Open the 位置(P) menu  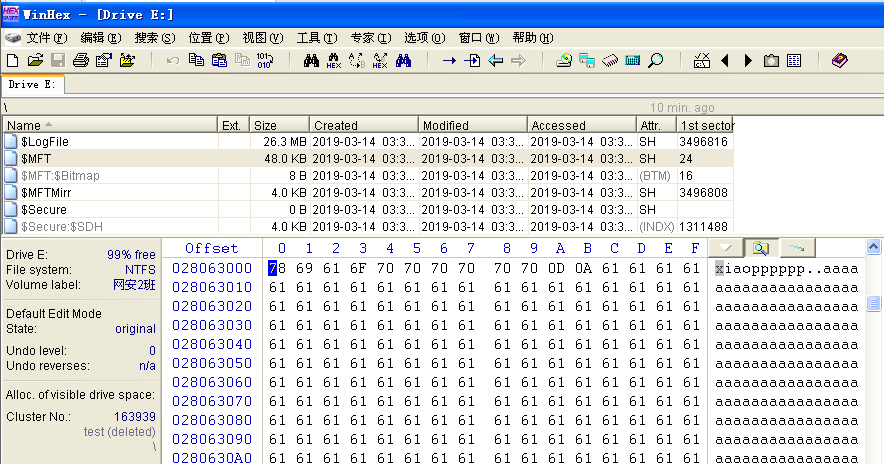click(x=209, y=38)
